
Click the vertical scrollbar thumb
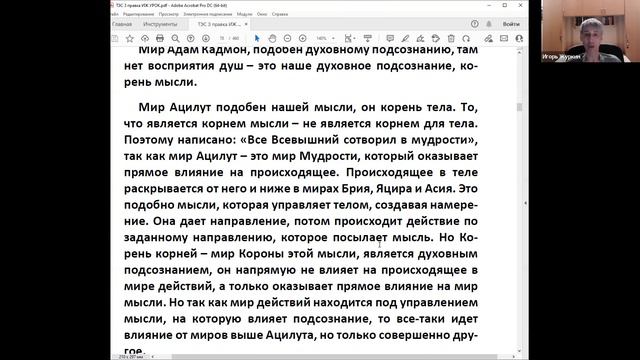[519, 107]
